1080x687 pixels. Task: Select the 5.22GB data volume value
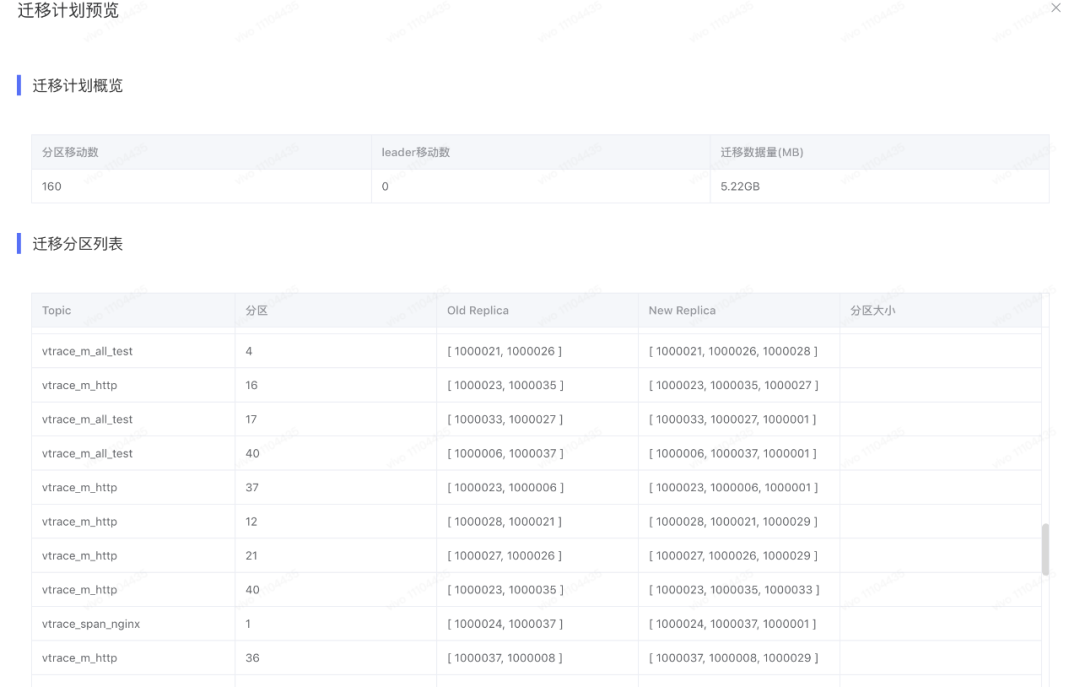coord(741,186)
